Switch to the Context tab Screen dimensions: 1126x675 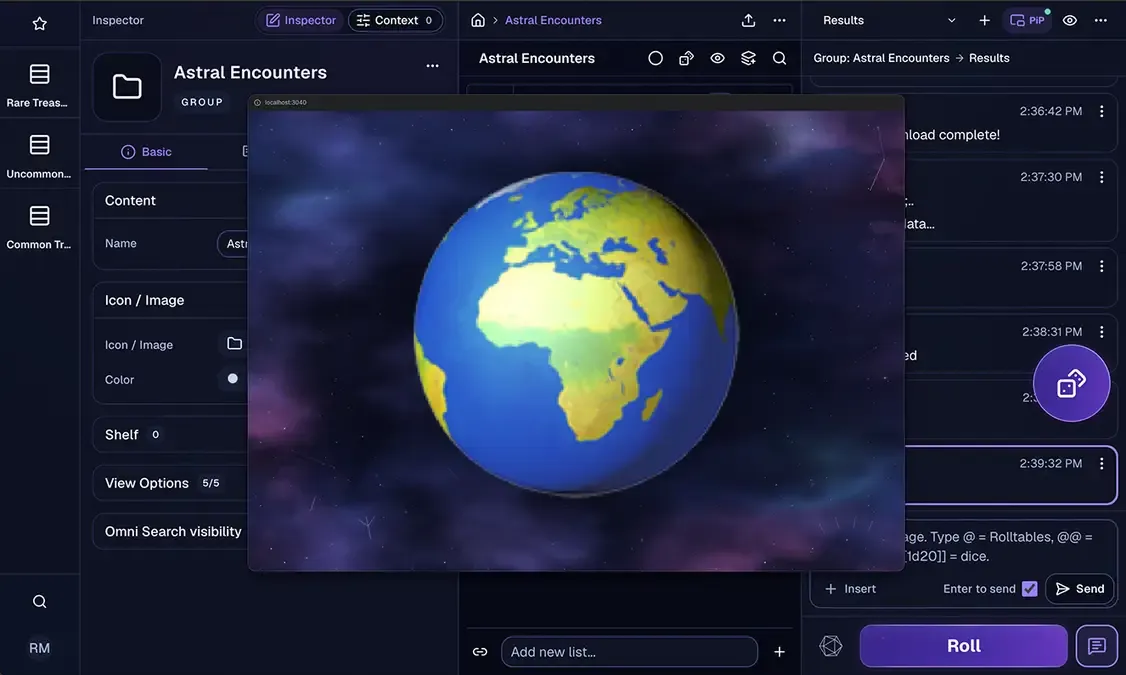coord(395,20)
